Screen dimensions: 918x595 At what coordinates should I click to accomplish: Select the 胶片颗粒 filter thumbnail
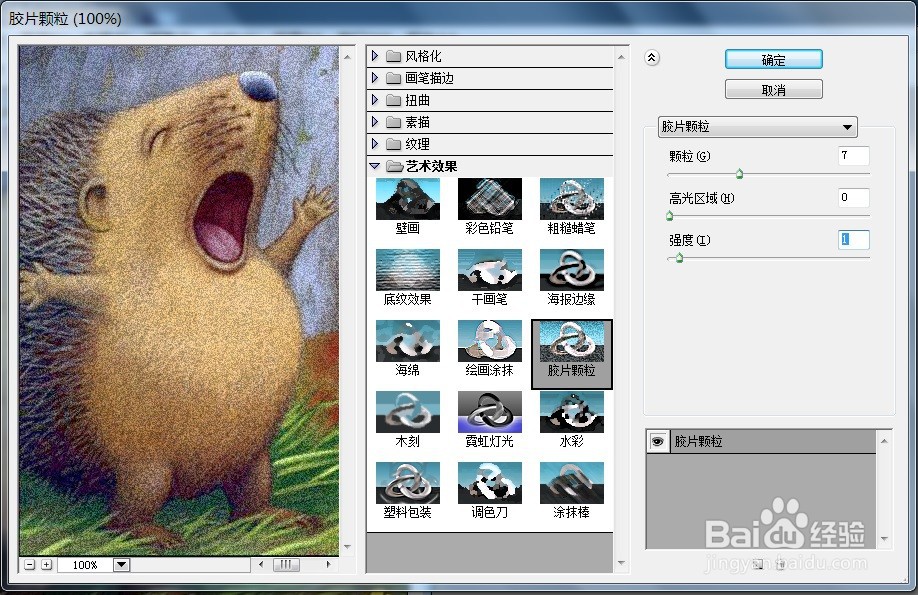pos(571,354)
